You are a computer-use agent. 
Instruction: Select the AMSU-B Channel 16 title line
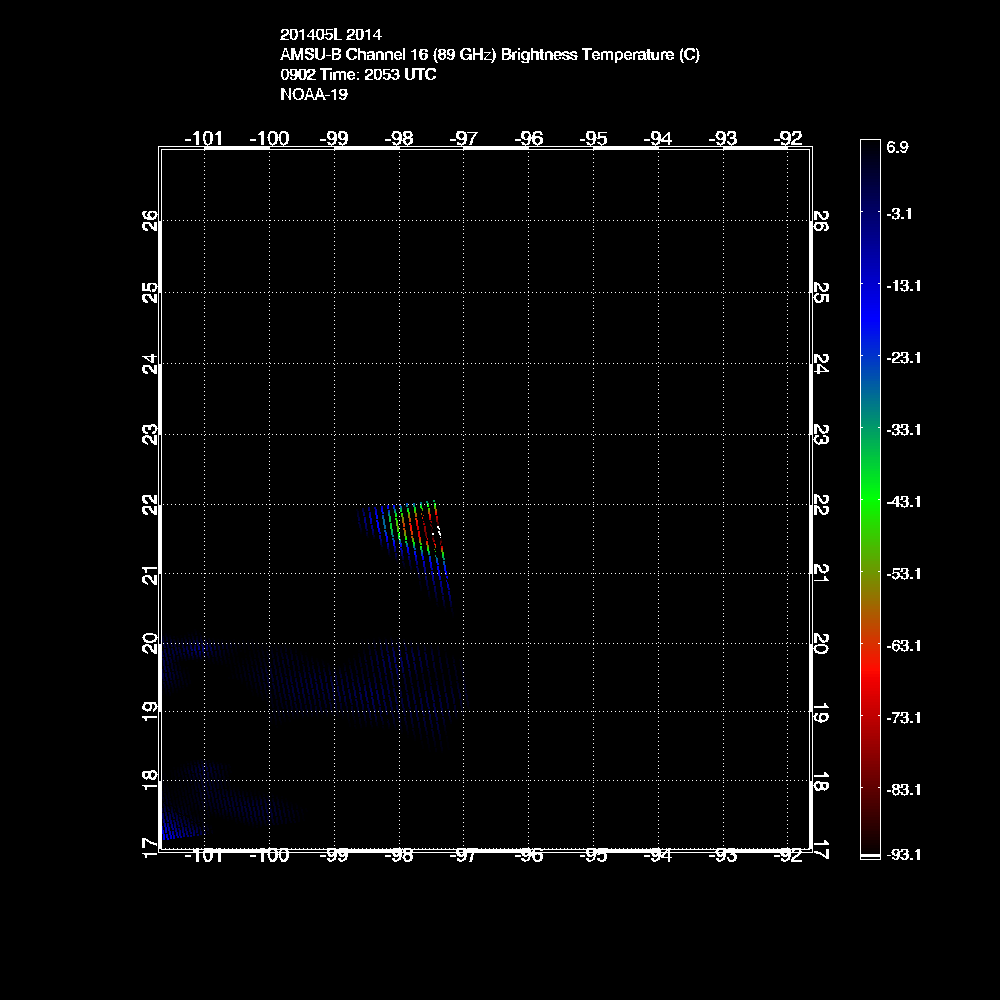point(490,55)
